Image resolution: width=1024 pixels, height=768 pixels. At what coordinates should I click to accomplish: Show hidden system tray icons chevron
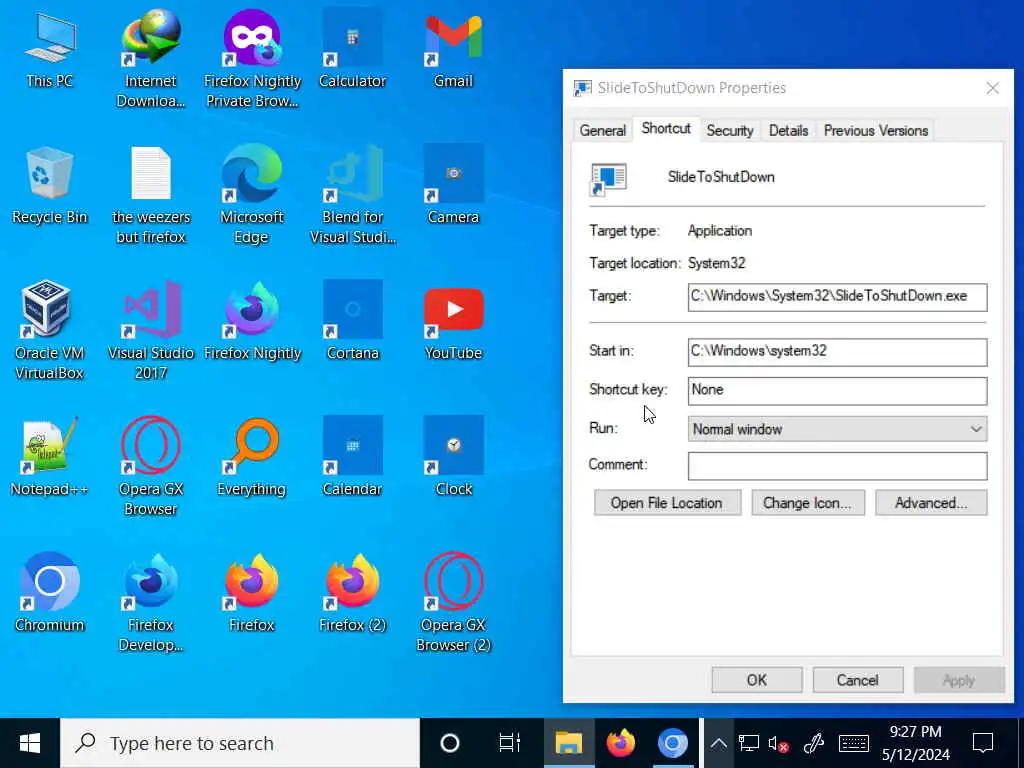pyautogui.click(x=718, y=743)
